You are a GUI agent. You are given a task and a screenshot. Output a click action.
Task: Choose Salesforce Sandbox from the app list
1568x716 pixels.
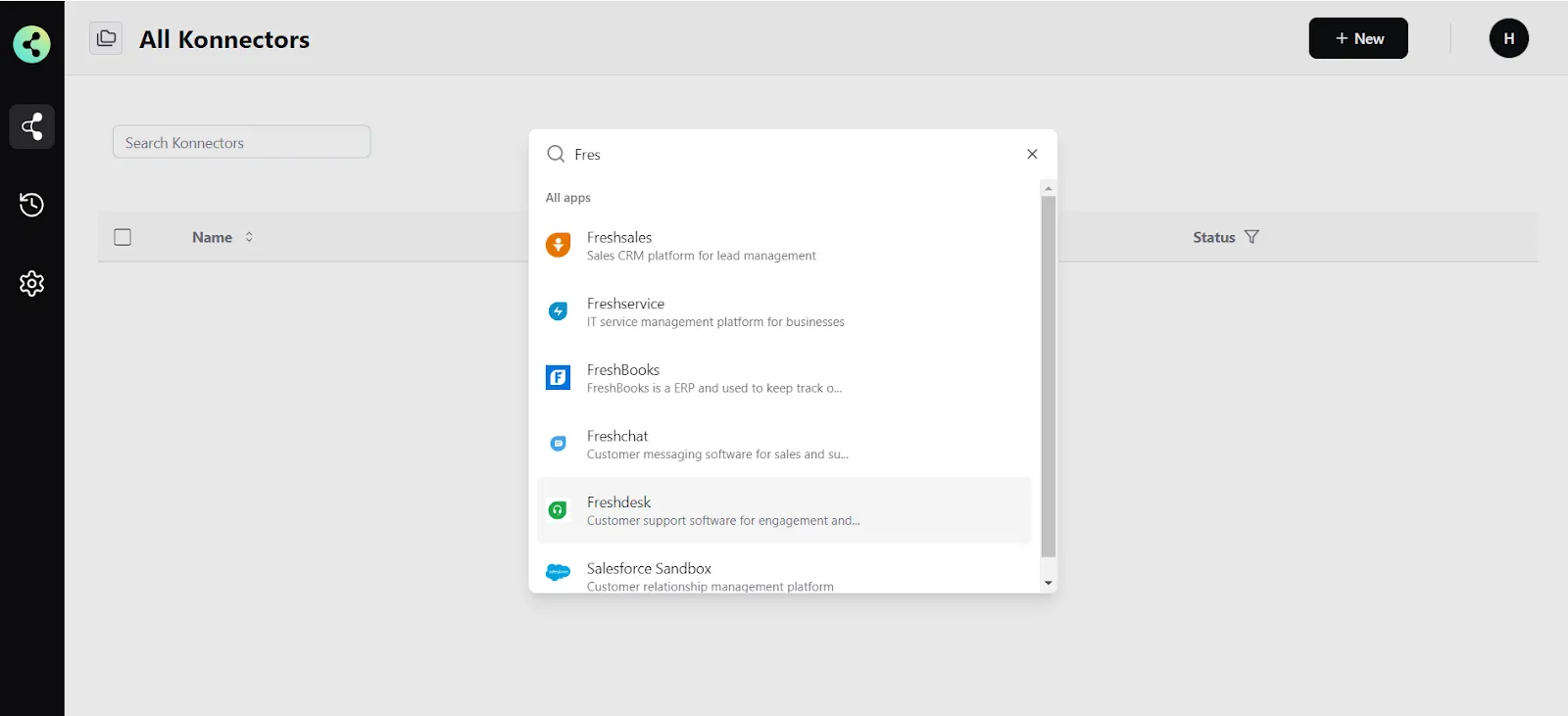(784, 570)
